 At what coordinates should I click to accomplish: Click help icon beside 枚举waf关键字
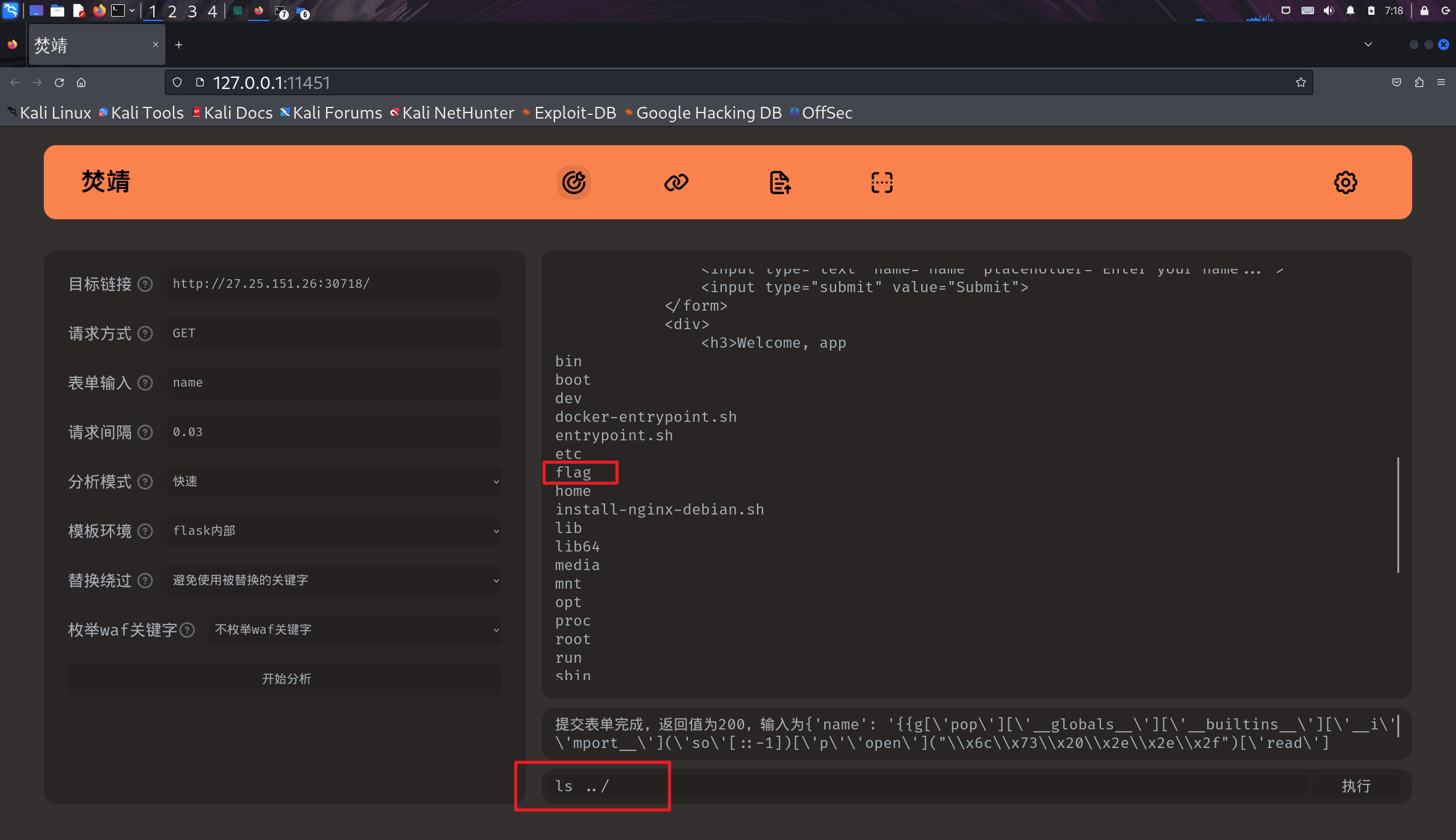point(187,630)
